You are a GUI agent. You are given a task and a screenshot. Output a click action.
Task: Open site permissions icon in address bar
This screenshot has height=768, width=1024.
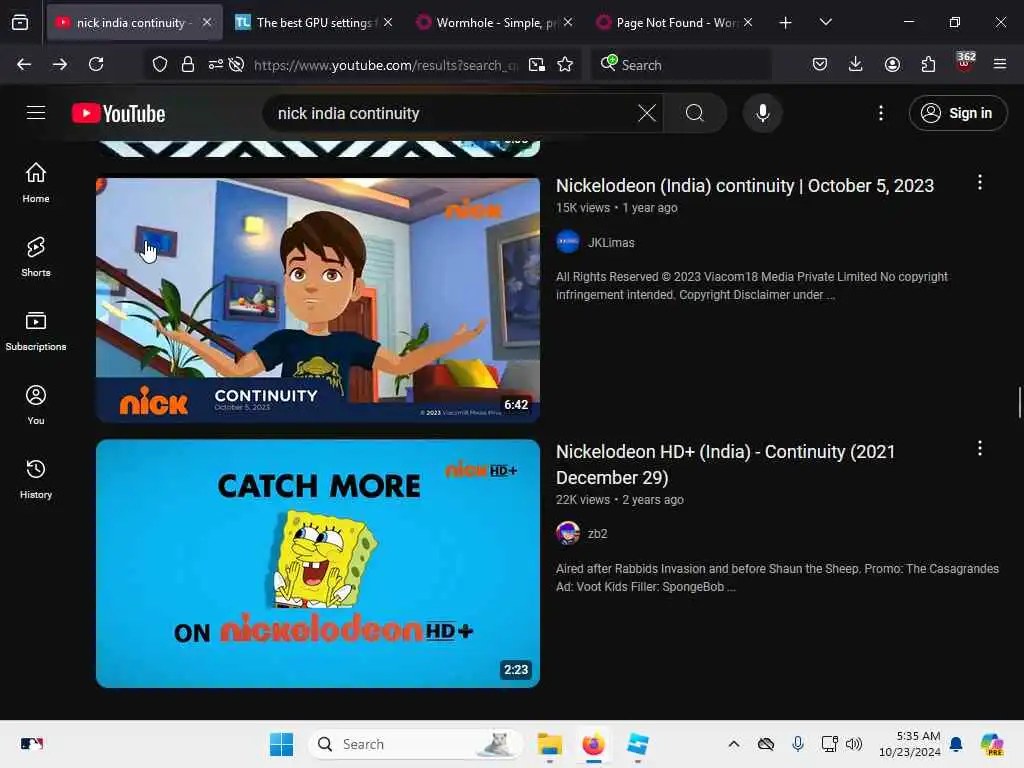tap(216, 64)
